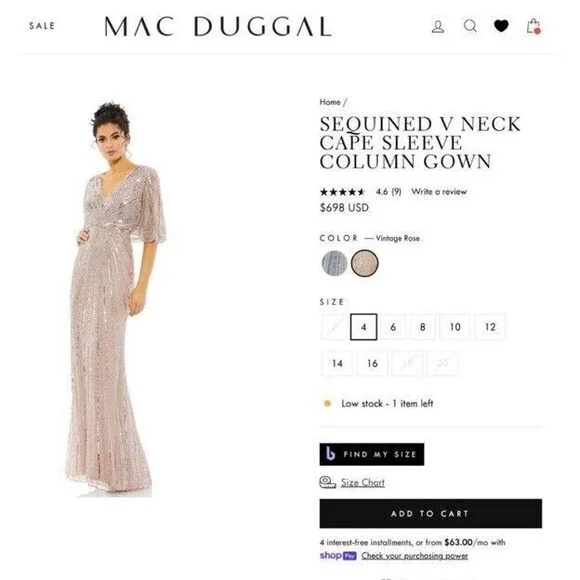580x580 pixels.
Task: Open the Write a review link
Action: point(439,192)
